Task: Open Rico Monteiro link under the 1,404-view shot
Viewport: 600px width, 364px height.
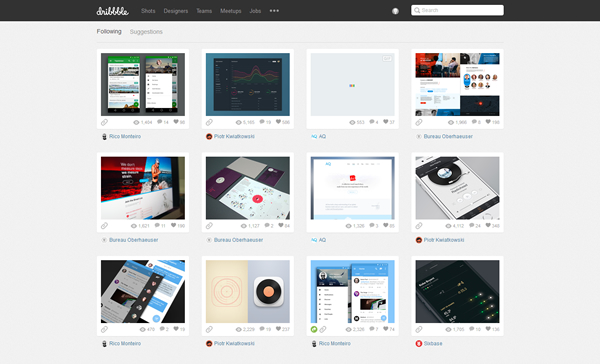Action: (x=125, y=136)
